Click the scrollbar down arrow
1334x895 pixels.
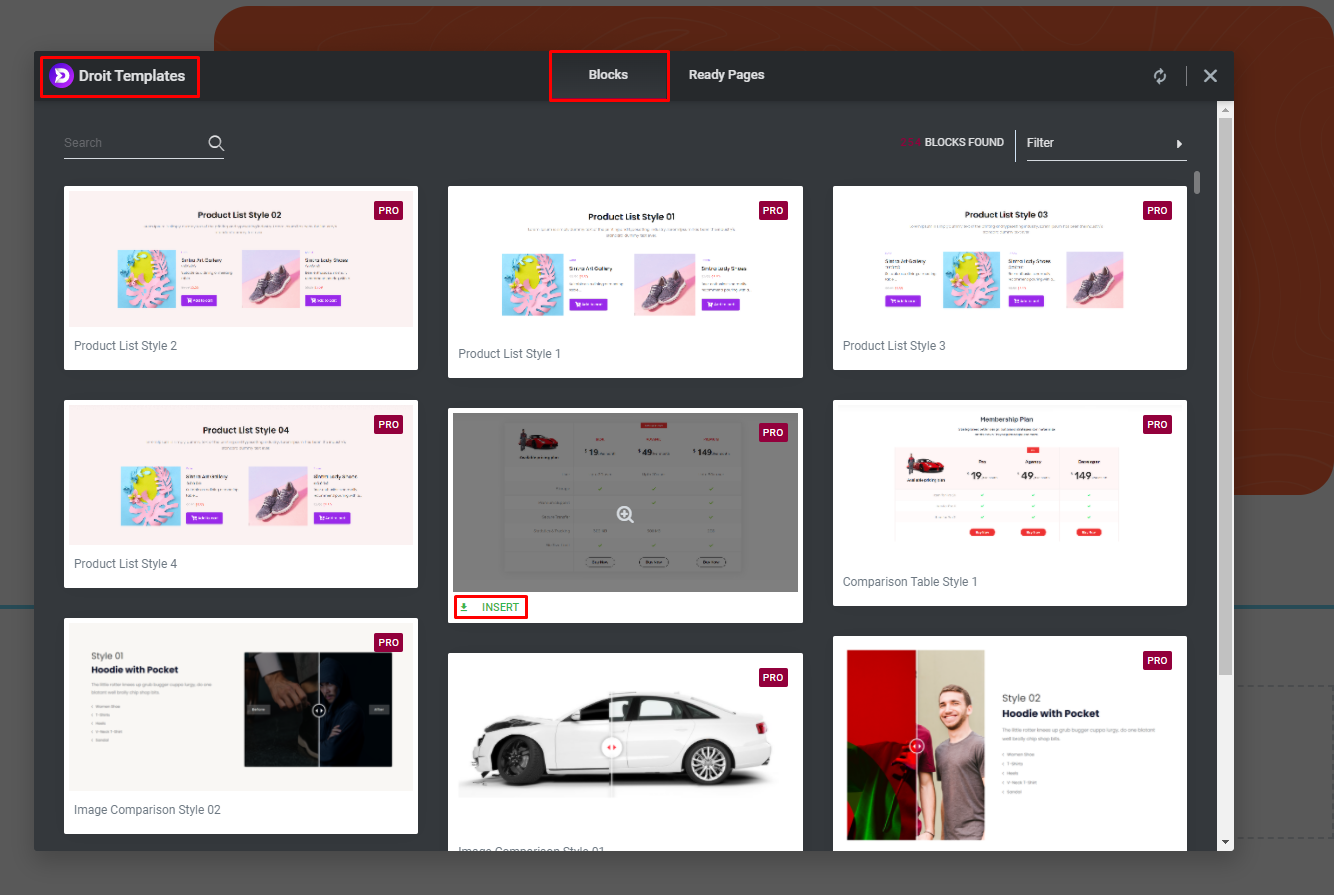[x=1225, y=842]
